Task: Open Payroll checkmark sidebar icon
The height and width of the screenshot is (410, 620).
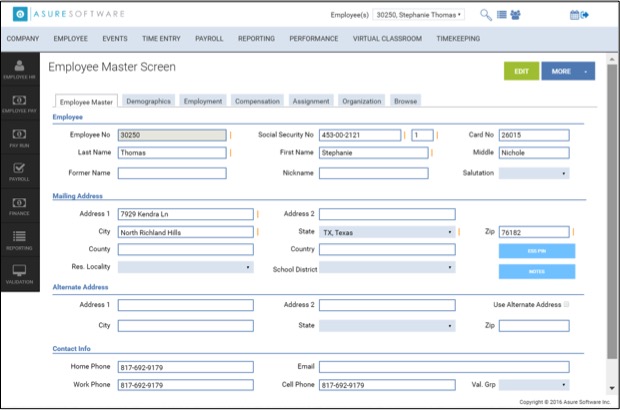Action: click(19, 172)
